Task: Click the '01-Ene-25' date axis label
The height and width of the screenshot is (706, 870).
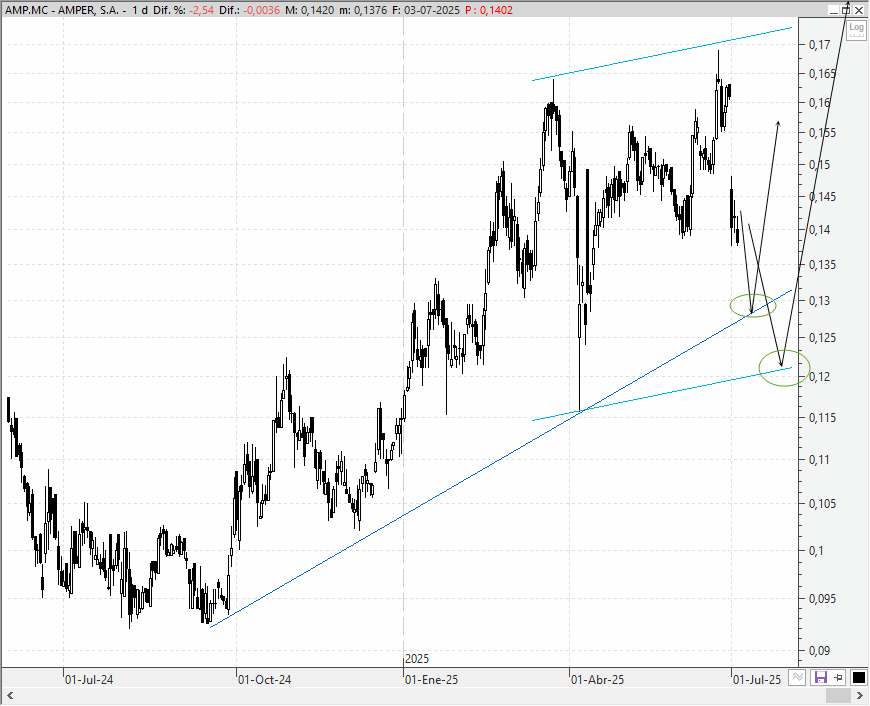Action: coord(432,679)
